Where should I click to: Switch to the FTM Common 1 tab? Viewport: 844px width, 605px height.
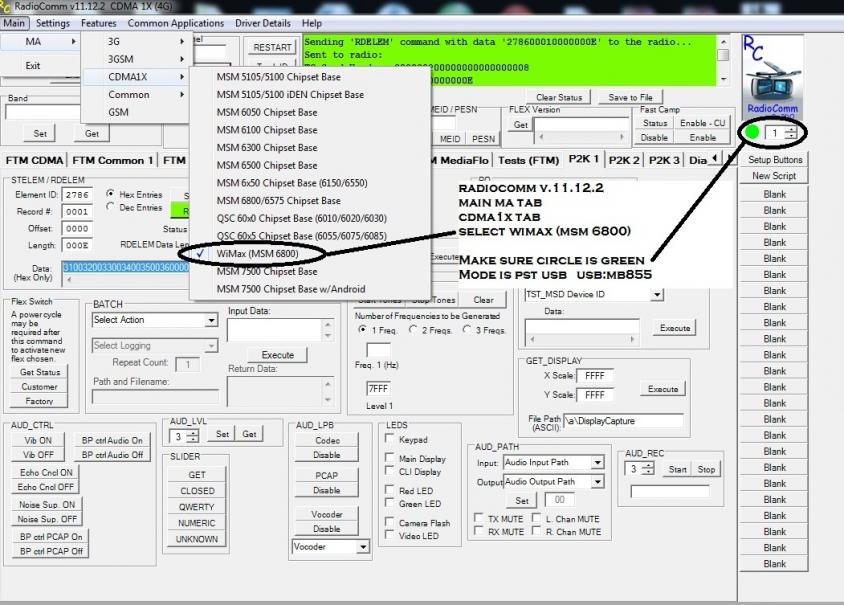(112, 160)
